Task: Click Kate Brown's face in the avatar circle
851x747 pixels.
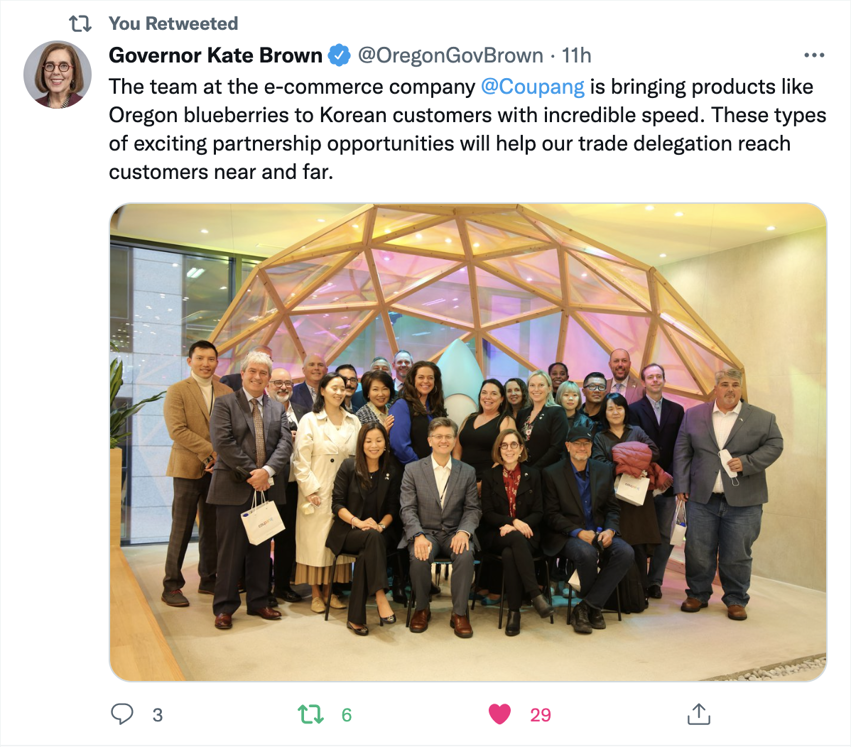Action: [58, 69]
